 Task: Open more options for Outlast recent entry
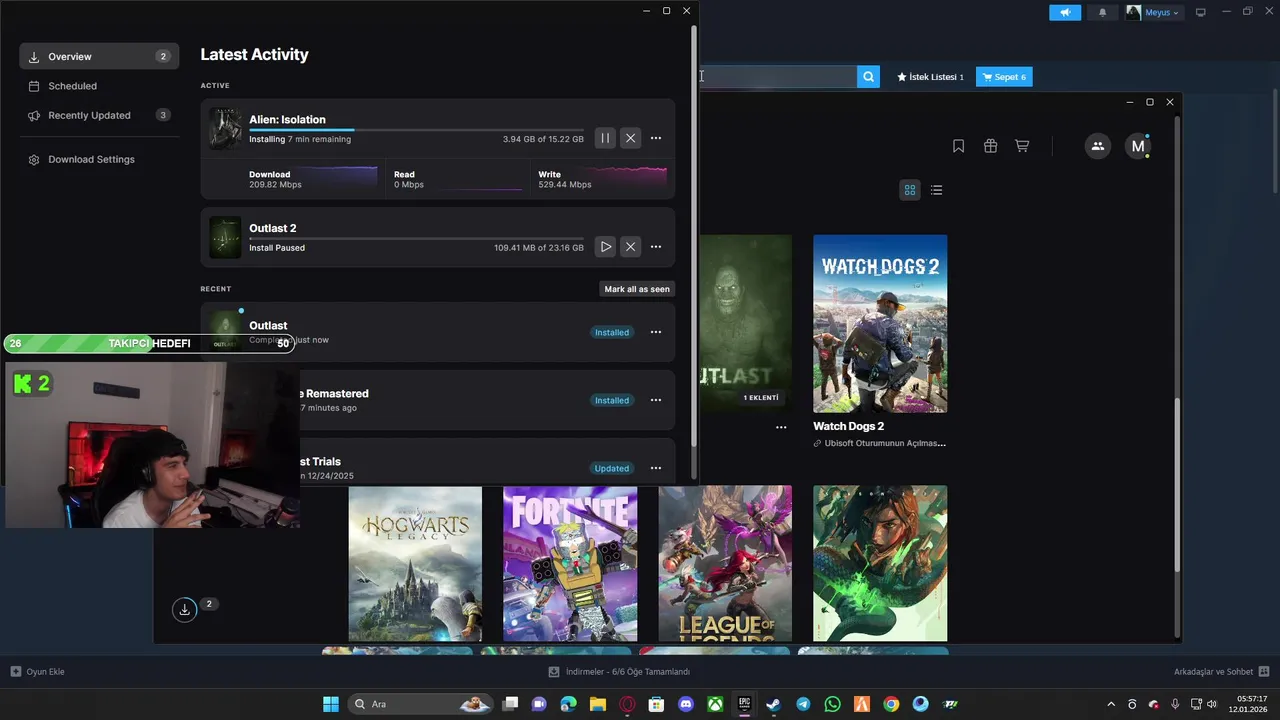tap(656, 332)
